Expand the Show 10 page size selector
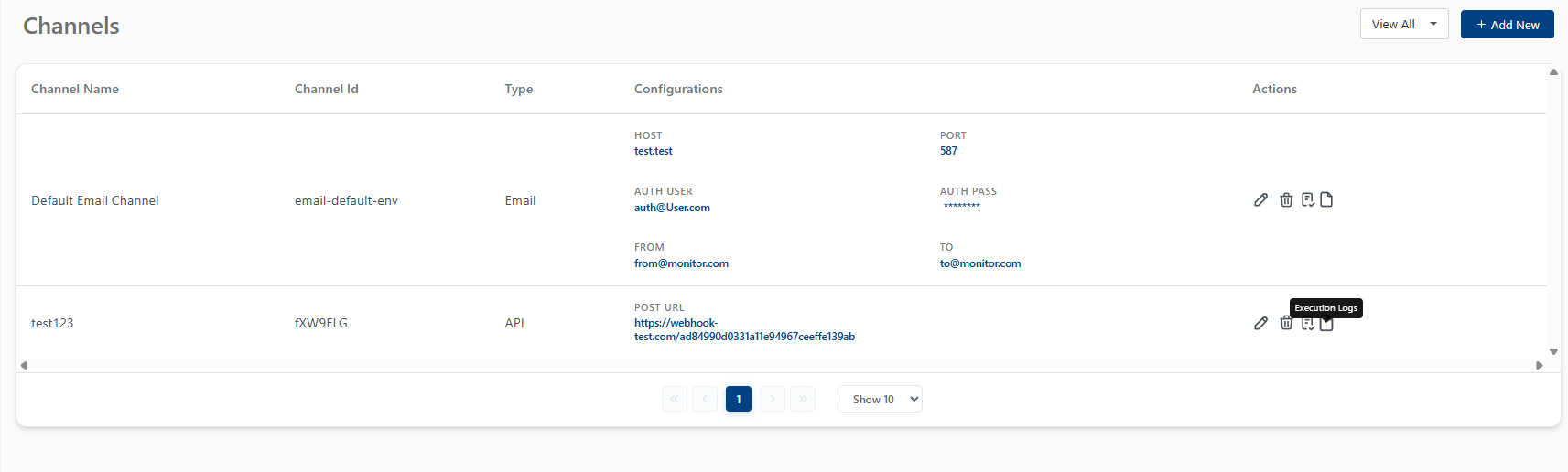The height and width of the screenshot is (472, 1568). [879, 400]
